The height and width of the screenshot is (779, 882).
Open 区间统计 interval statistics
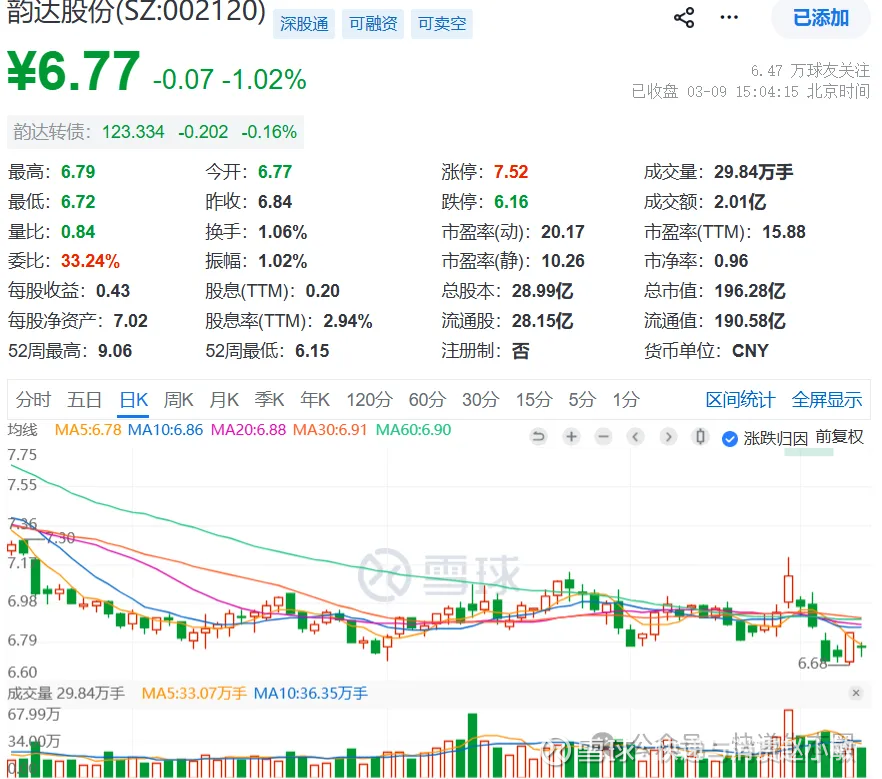point(740,400)
